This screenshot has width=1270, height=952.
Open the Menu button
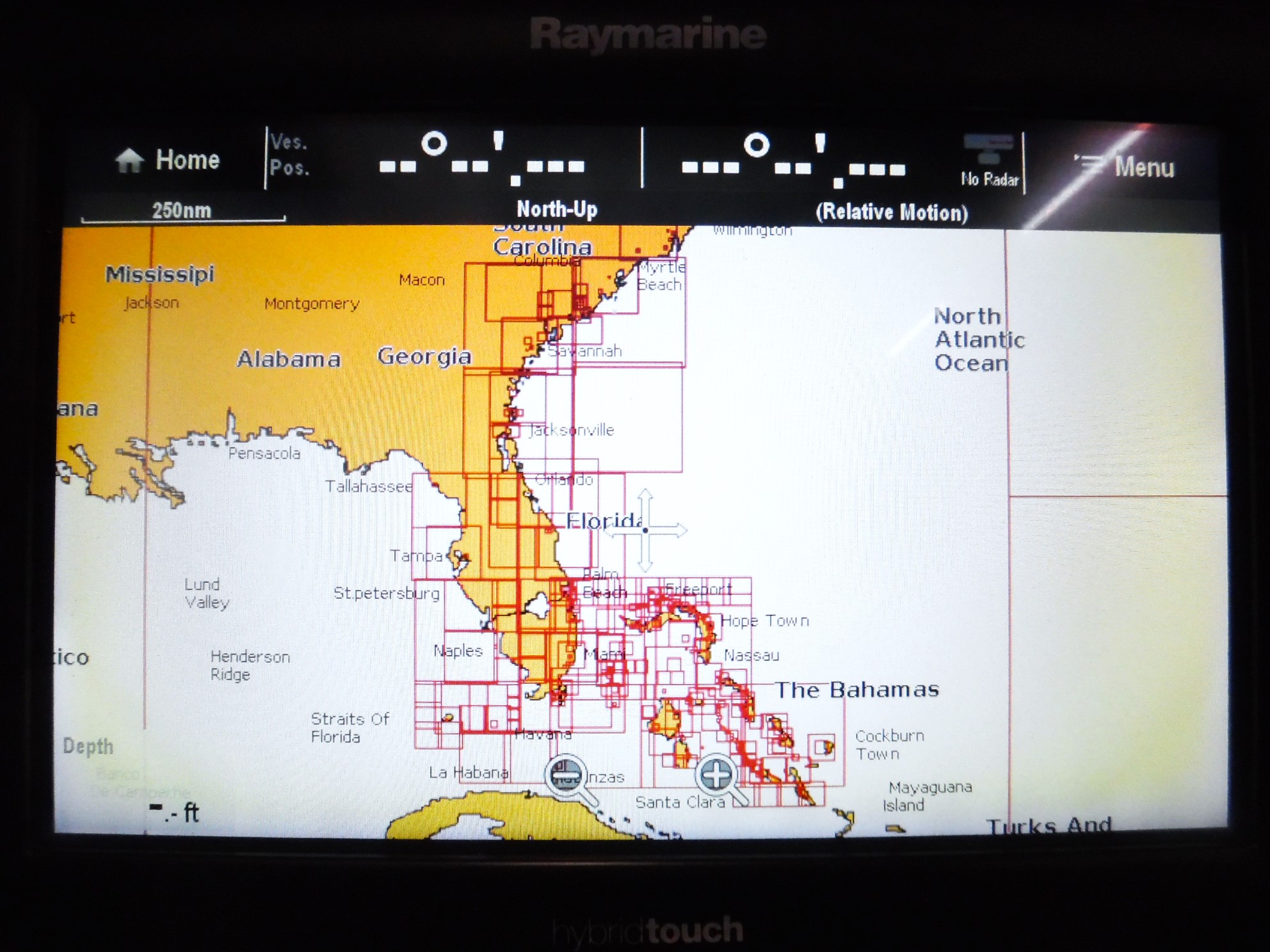[x=1125, y=166]
